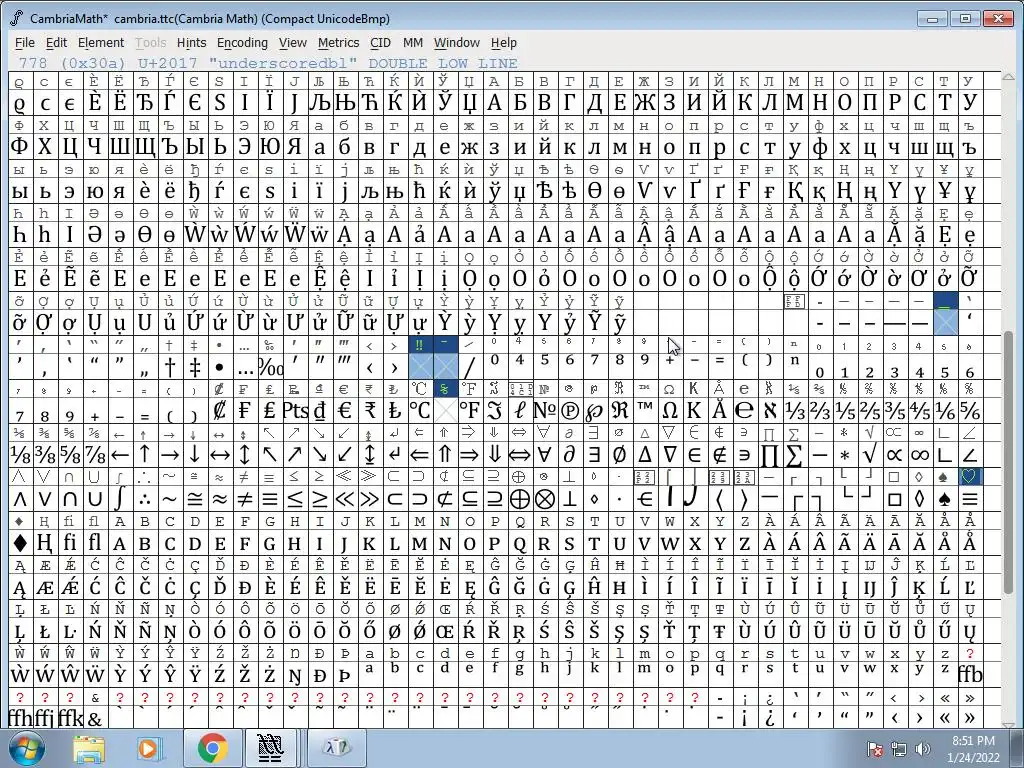Open the Window menu

(x=456, y=42)
